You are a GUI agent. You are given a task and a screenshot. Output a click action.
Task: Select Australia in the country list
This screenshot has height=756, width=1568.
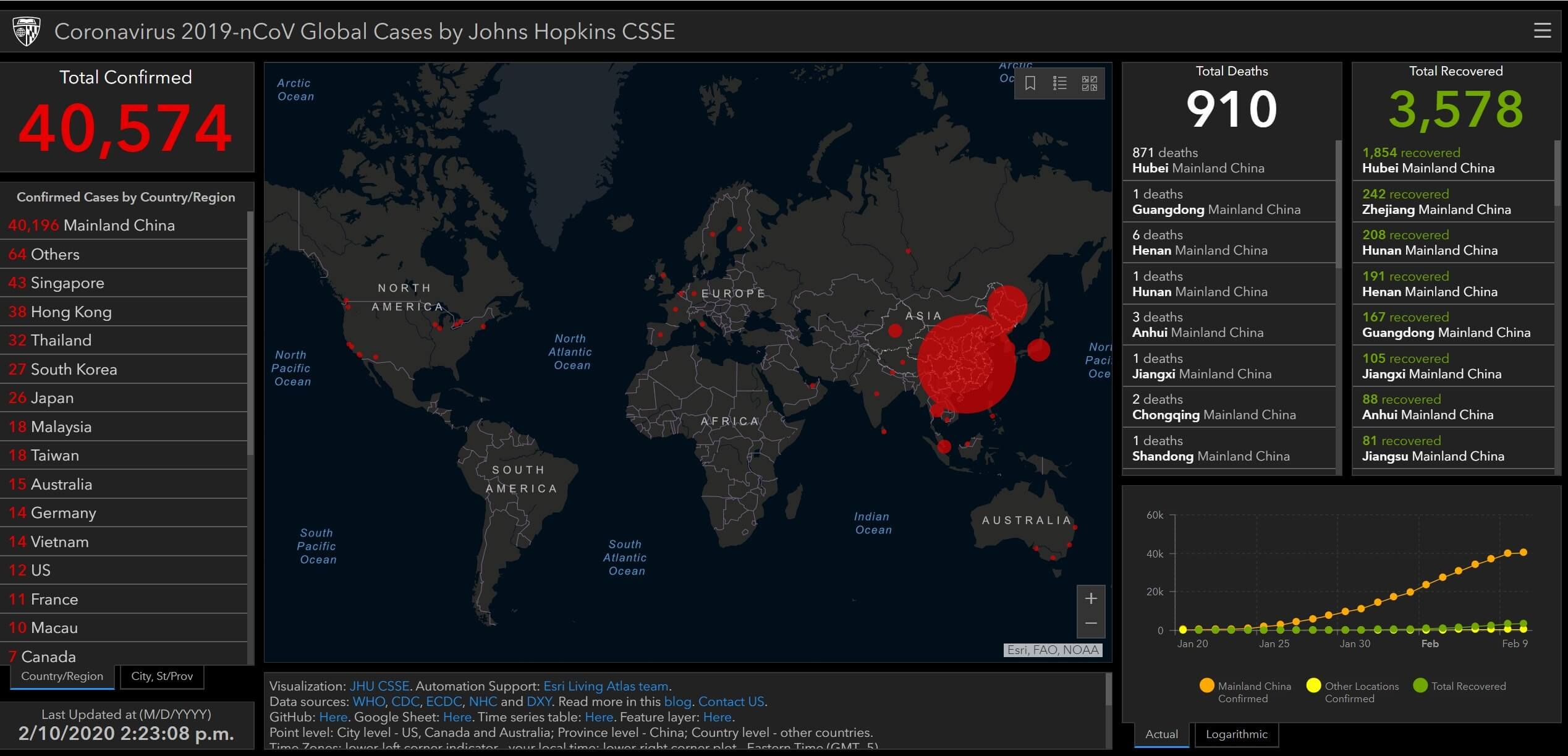coord(124,484)
